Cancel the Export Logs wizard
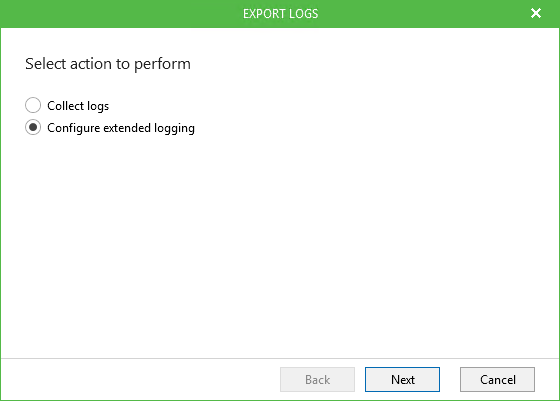Screen dimensions: 560x401 click(498, 379)
